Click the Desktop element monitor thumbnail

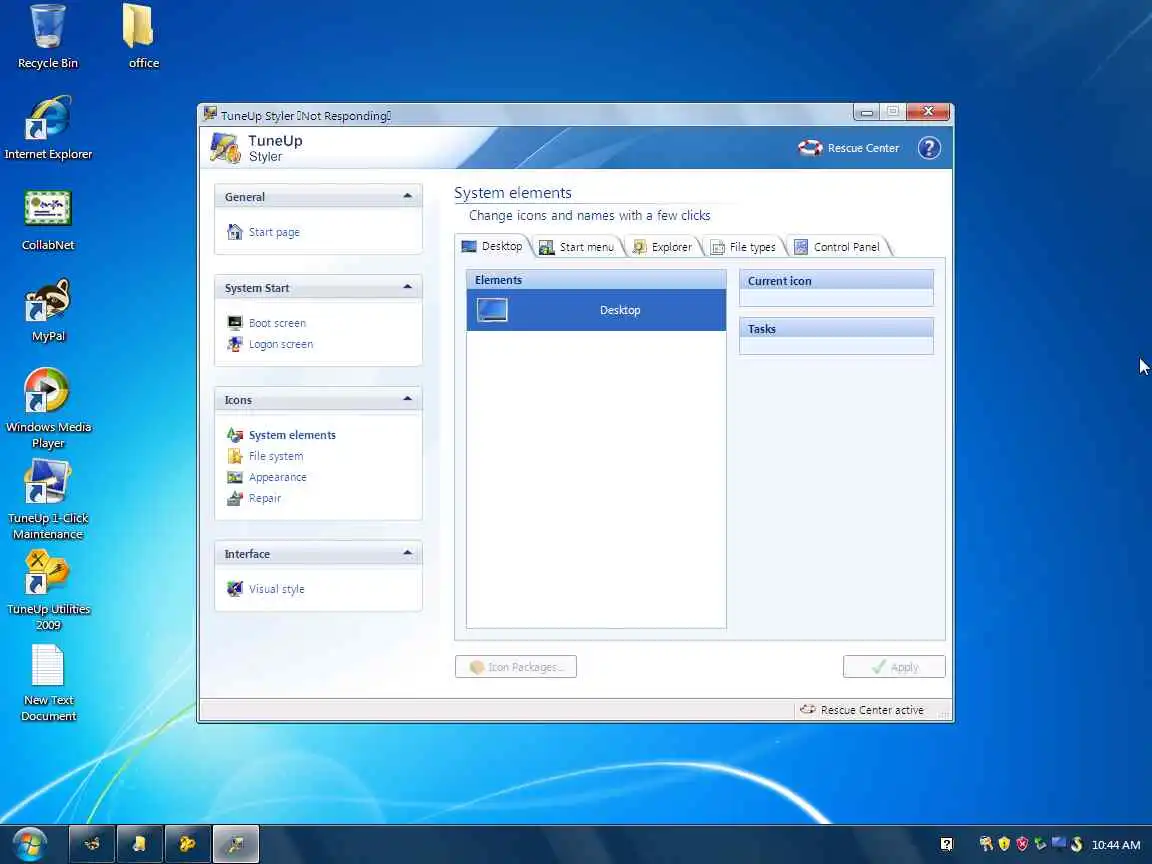[492, 310]
